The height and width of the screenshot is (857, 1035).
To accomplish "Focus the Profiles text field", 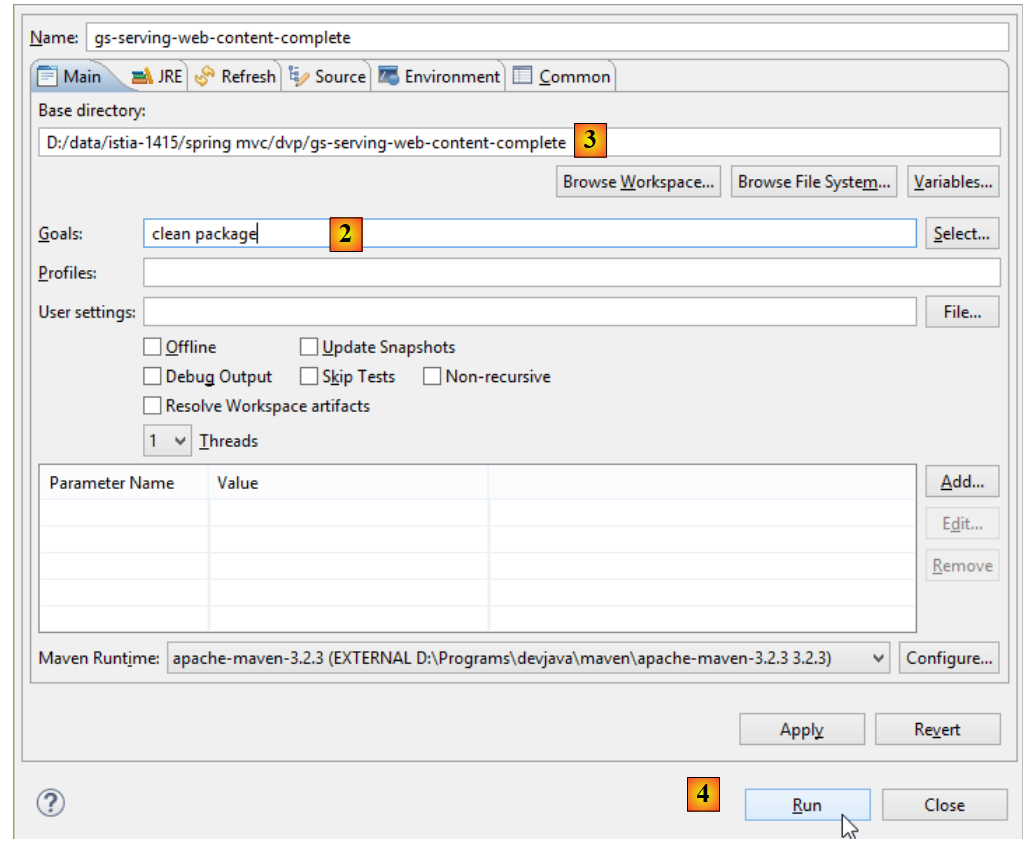I will click(570, 273).
